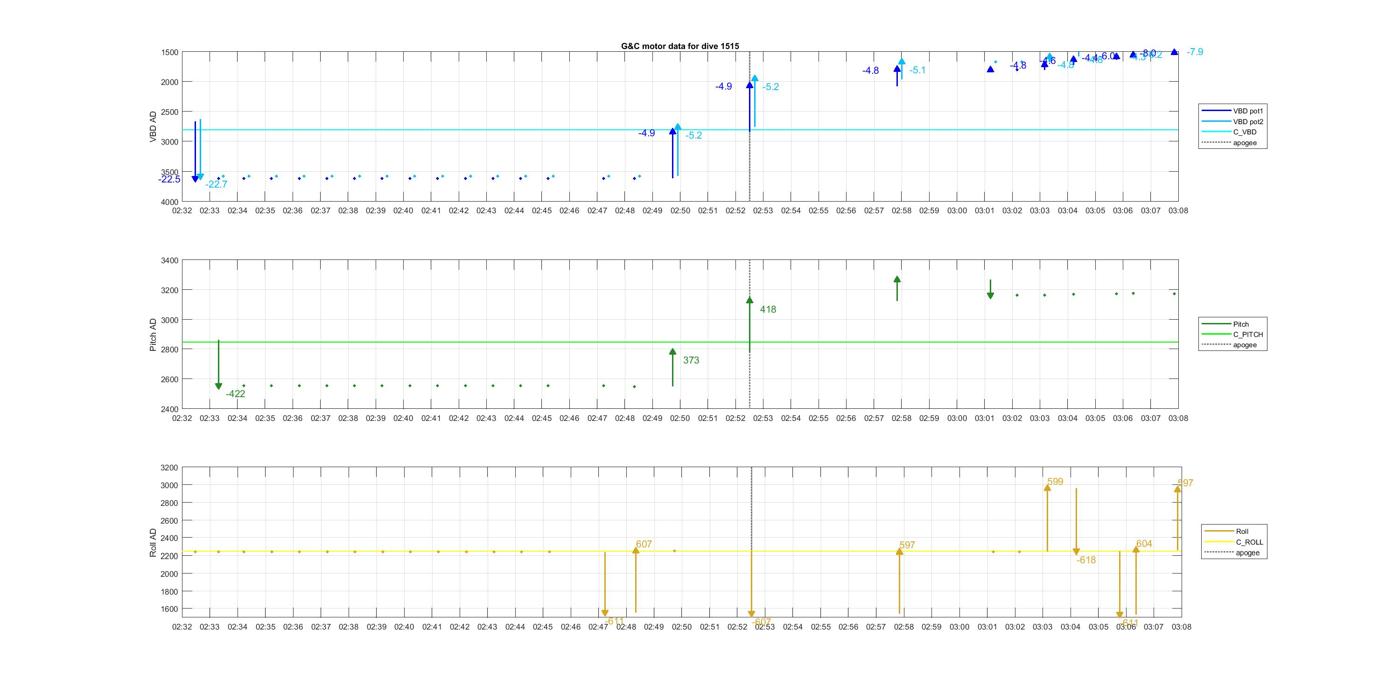The width and height of the screenshot is (1400, 693).
Task: Click the "-22.5" data label in VBD plot
Action: [x=169, y=179]
